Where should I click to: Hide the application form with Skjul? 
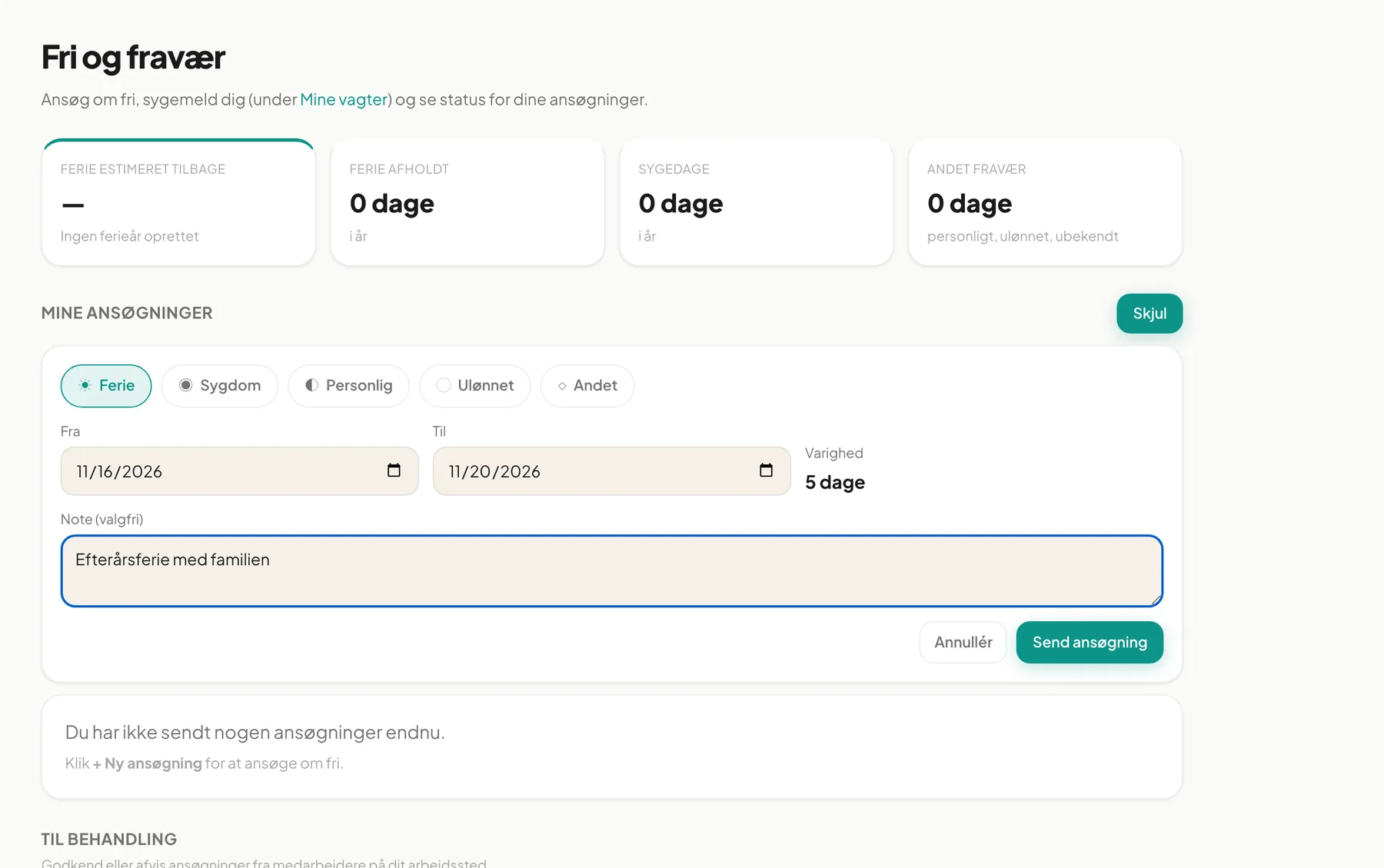1149,314
